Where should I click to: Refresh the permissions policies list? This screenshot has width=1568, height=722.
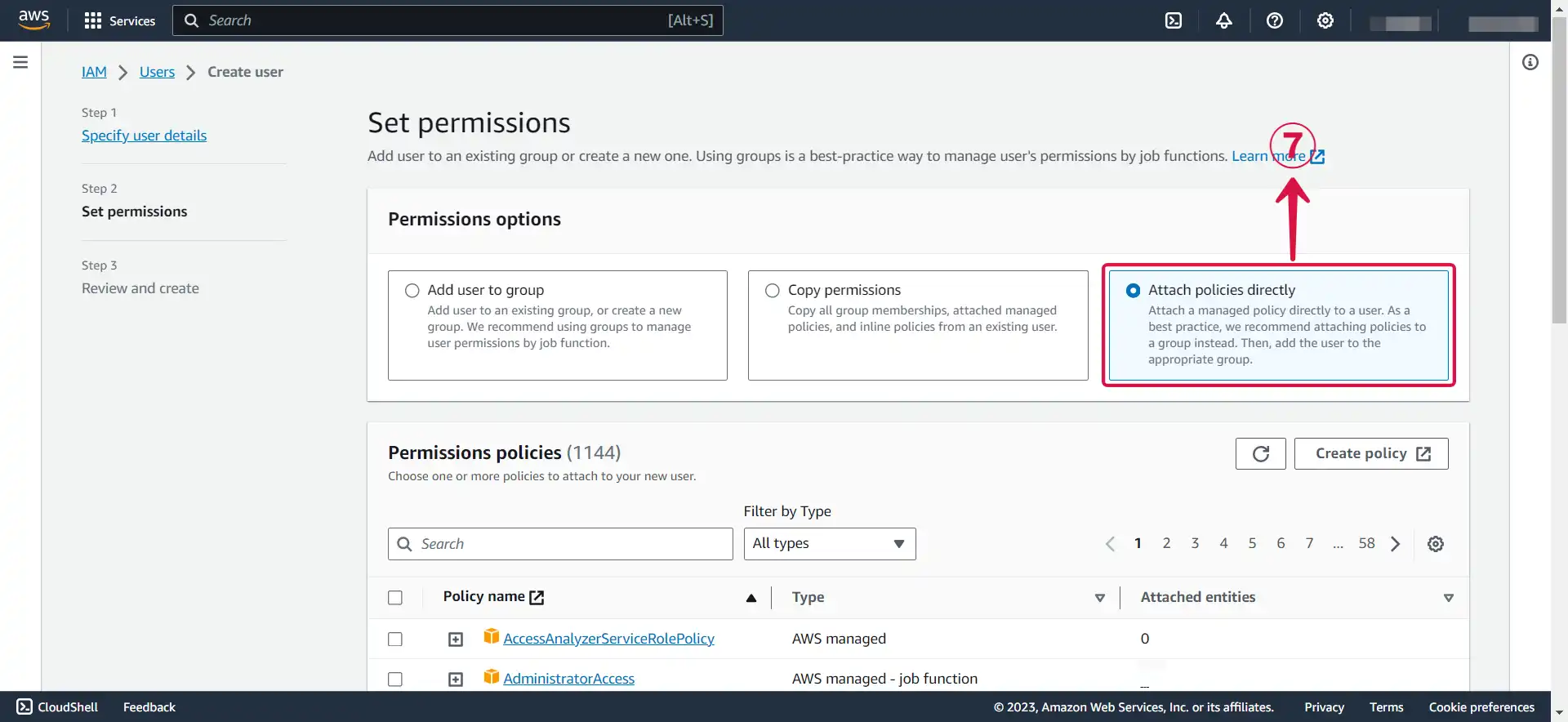coord(1260,453)
